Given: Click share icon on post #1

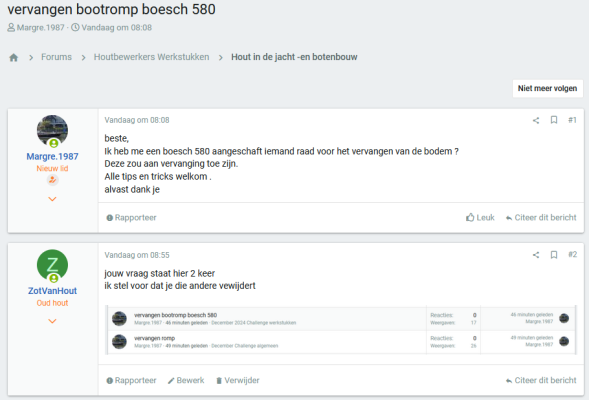Looking at the screenshot, I should 536,120.
